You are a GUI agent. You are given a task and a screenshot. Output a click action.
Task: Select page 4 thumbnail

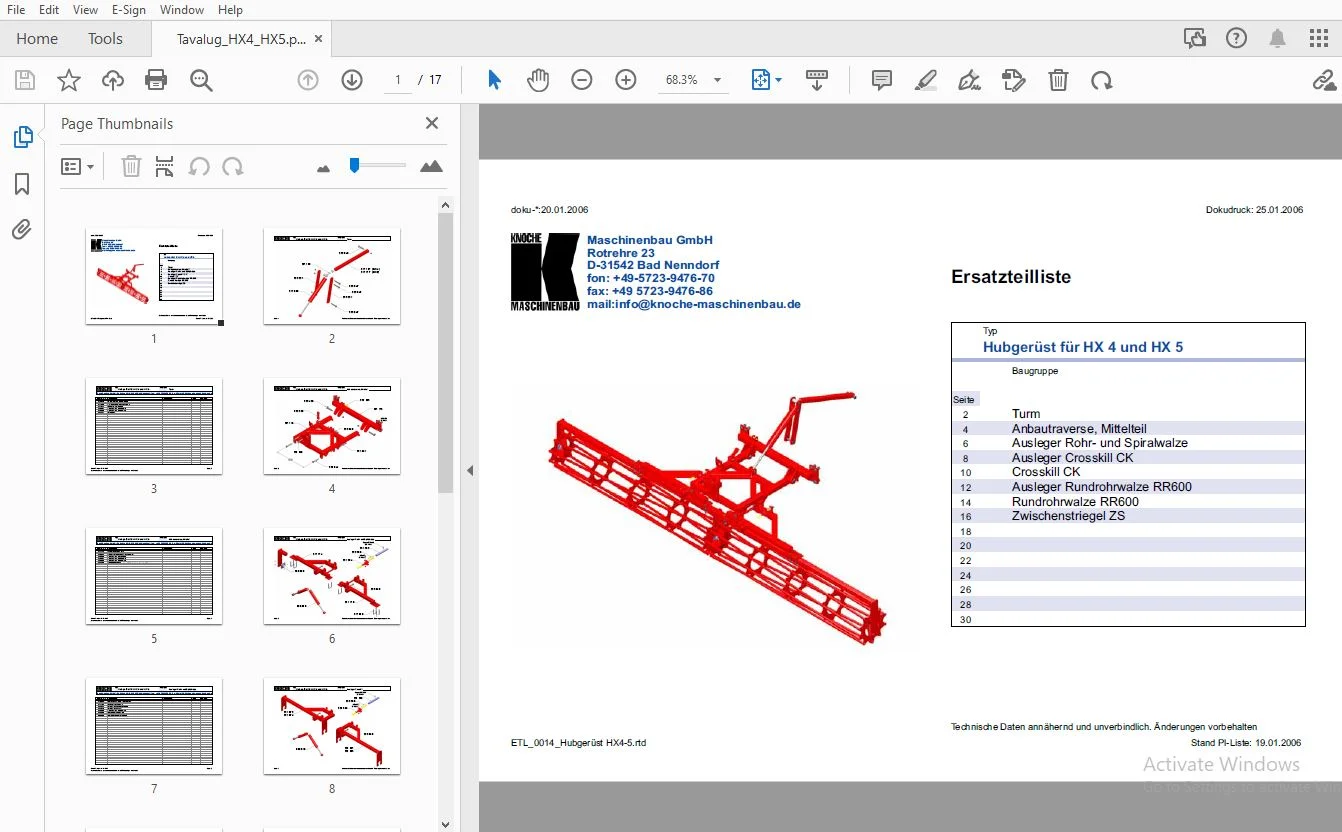point(332,427)
